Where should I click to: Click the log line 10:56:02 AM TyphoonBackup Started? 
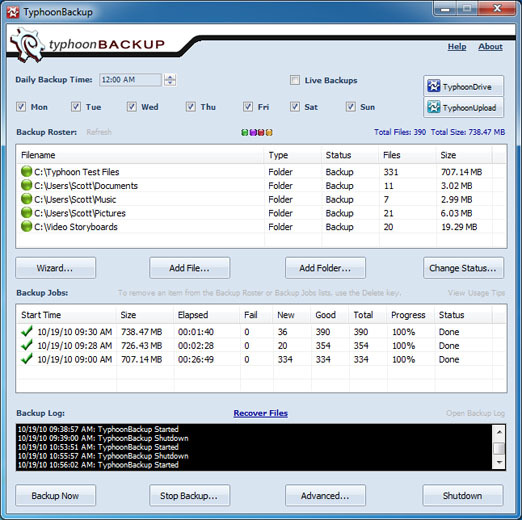click(98, 465)
